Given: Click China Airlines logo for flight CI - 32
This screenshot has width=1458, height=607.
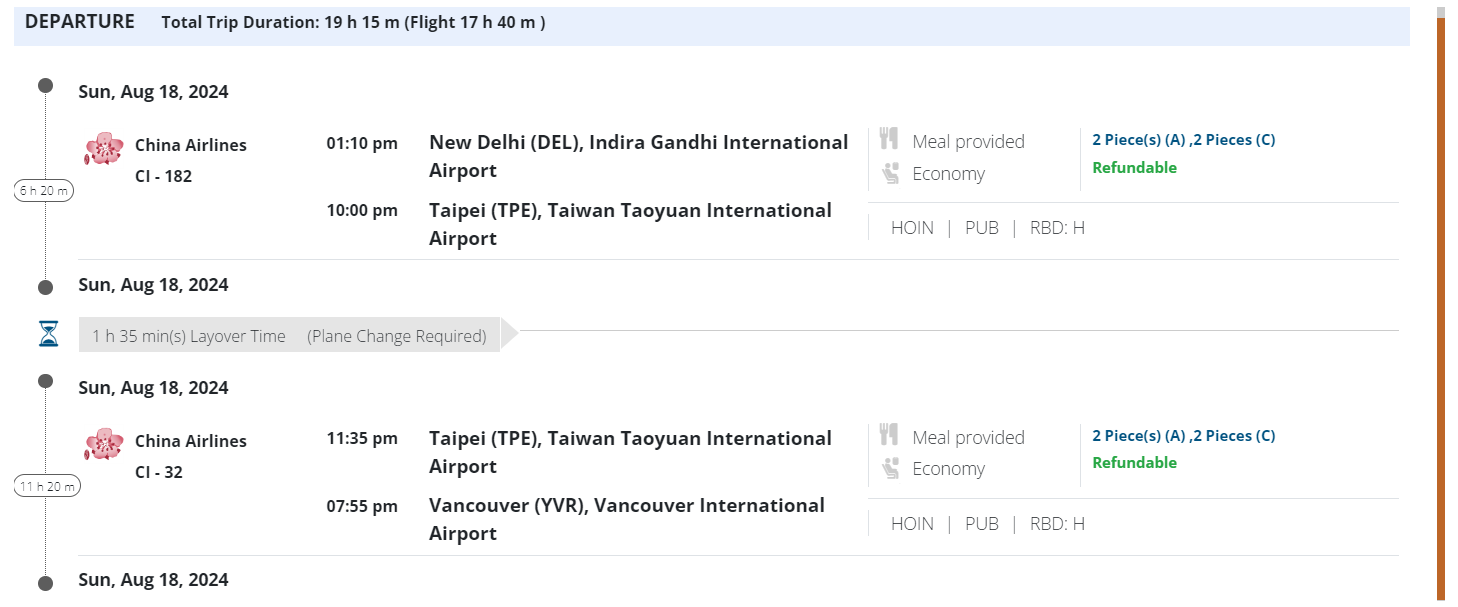Looking at the screenshot, I should 104,444.
